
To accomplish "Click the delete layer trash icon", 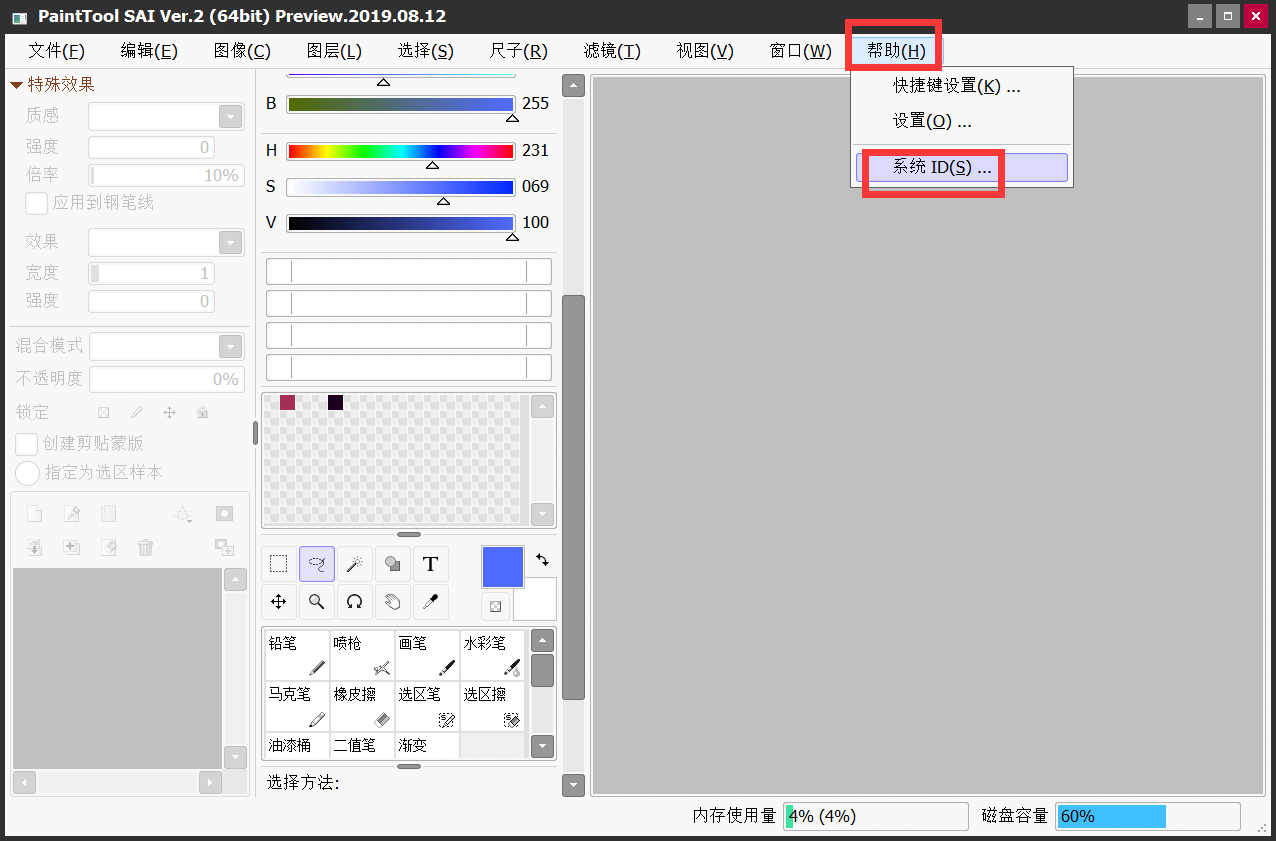I will (145, 547).
